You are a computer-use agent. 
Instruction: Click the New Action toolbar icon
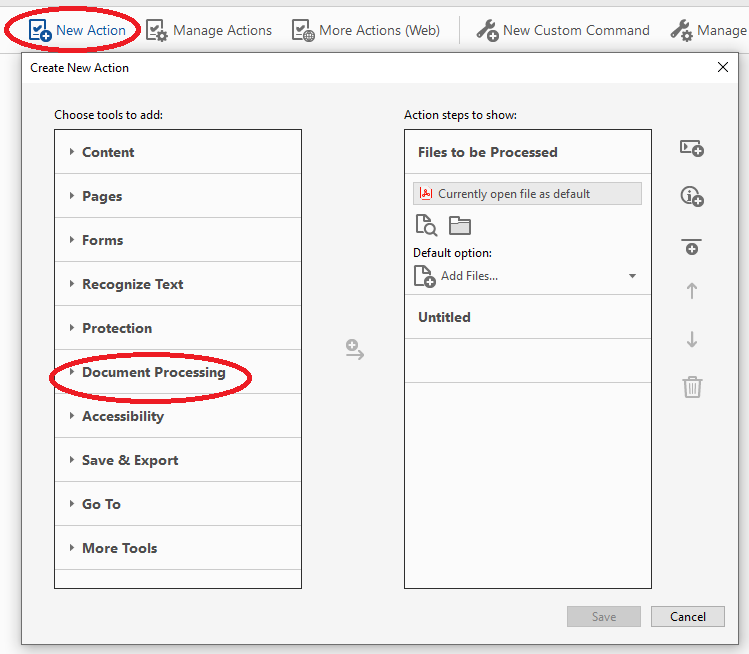point(40,31)
